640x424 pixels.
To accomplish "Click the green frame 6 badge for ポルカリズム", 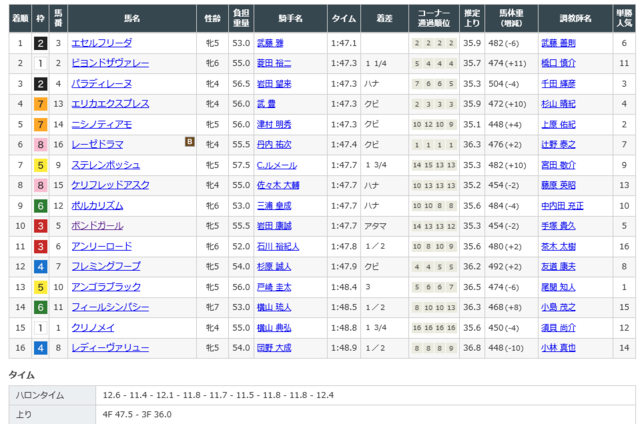I will point(39,205).
